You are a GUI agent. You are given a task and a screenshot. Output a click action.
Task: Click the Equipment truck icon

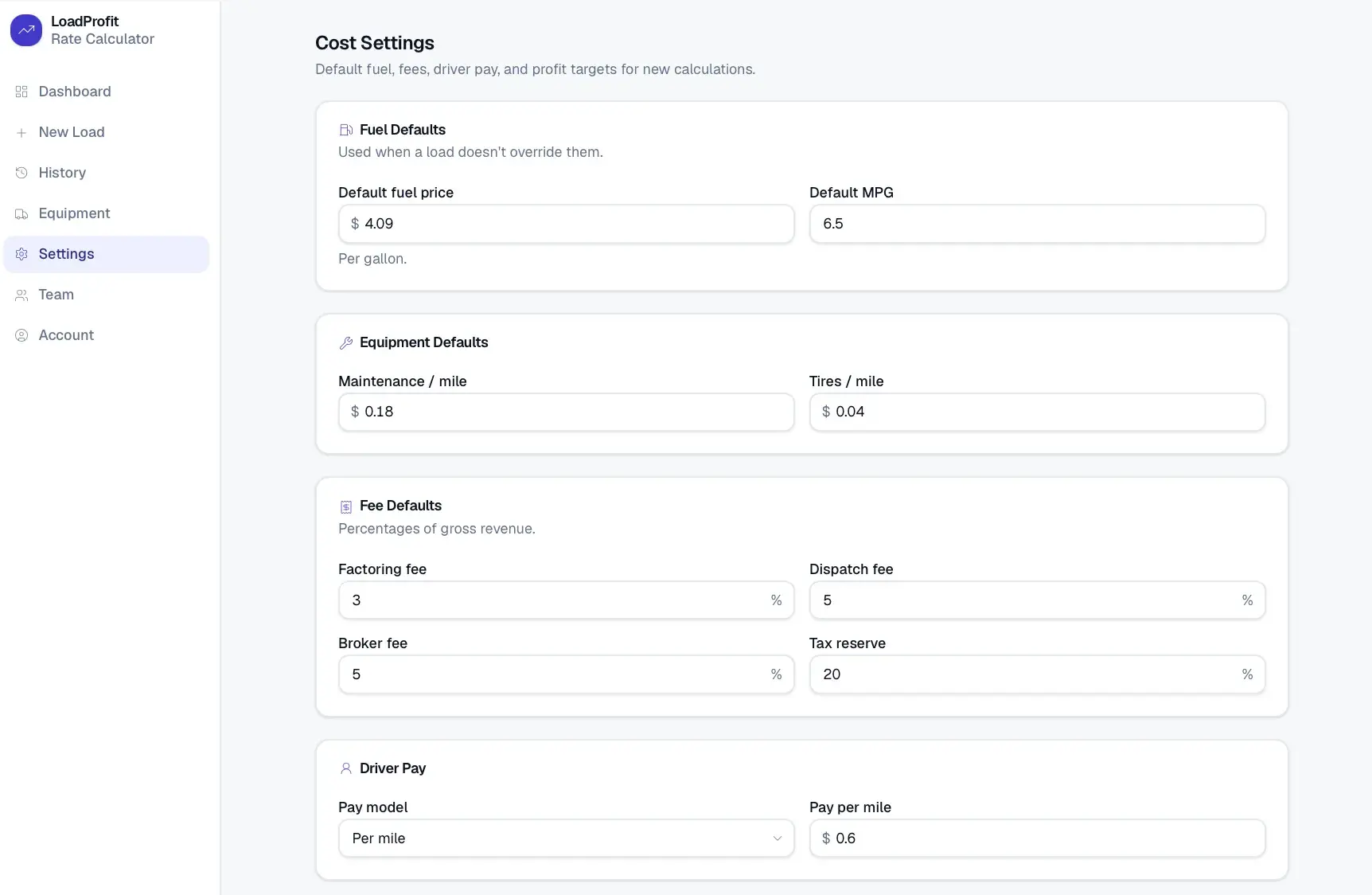[x=21, y=213]
